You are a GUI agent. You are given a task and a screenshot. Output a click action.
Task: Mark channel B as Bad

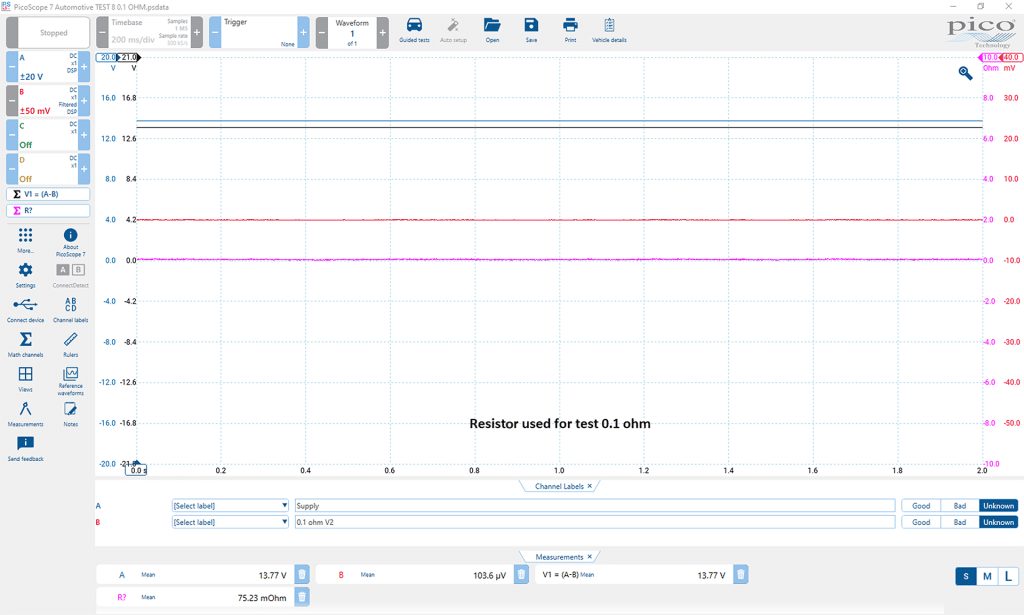click(x=959, y=522)
